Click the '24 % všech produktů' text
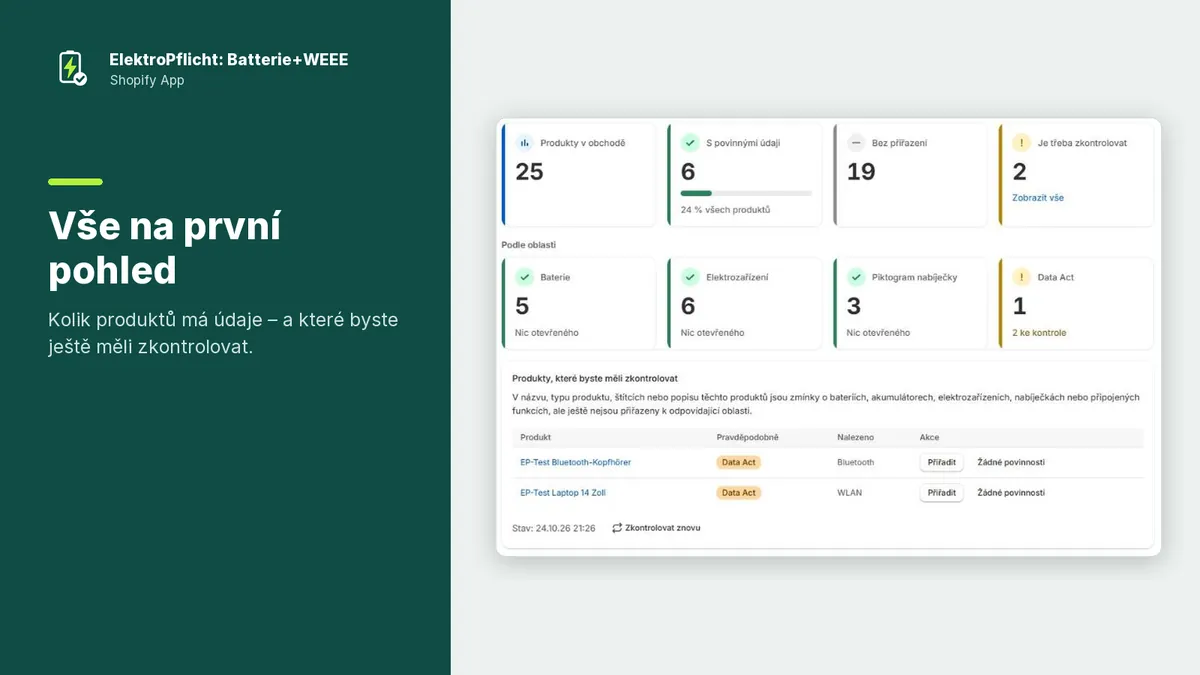 click(x=725, y=210)
